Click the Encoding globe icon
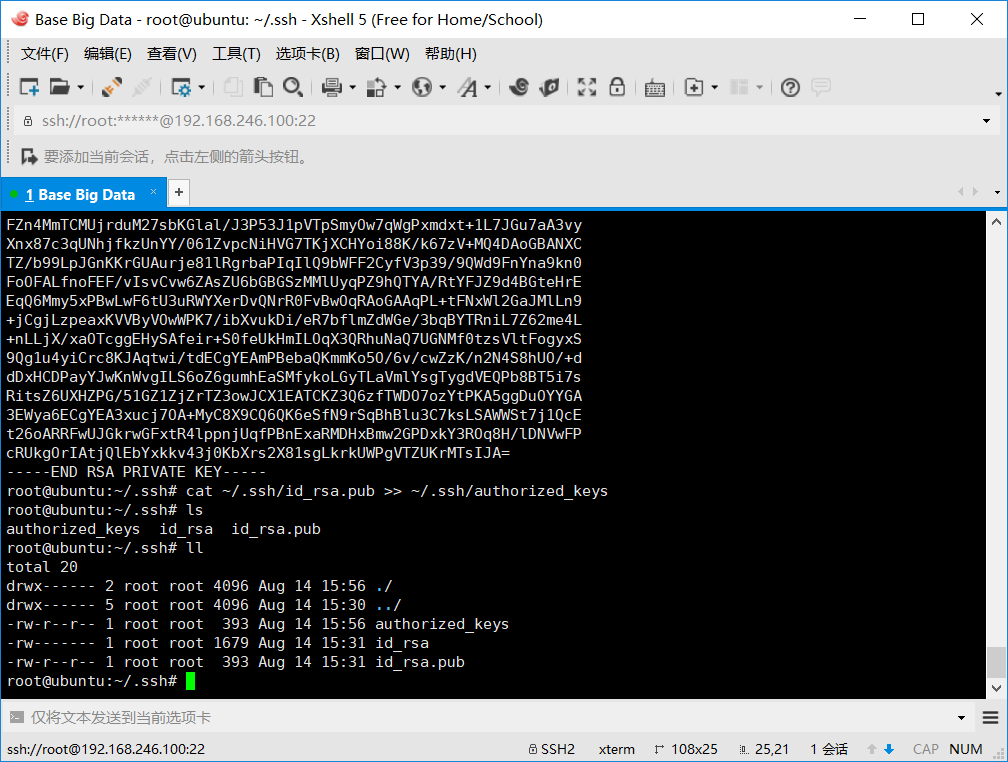The width and height of the screenshot is (1008, 762). (422, 87)
